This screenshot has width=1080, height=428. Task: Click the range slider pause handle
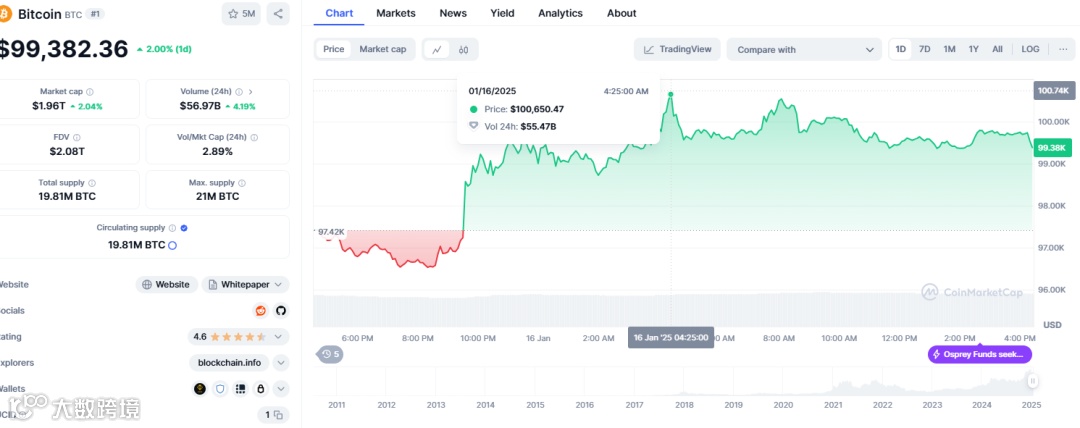click(1032, 380)
